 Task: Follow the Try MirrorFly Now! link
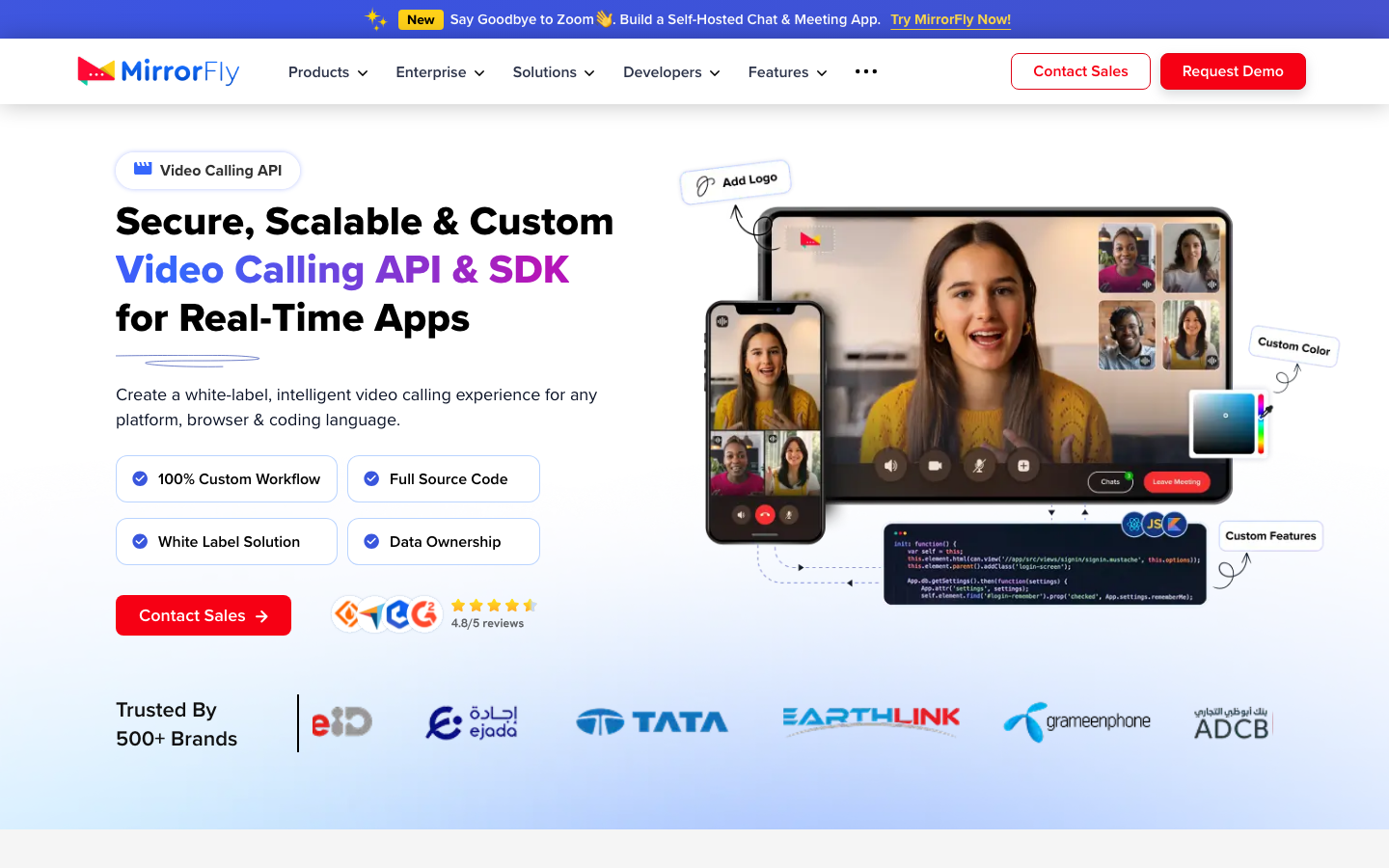(951, 19)
